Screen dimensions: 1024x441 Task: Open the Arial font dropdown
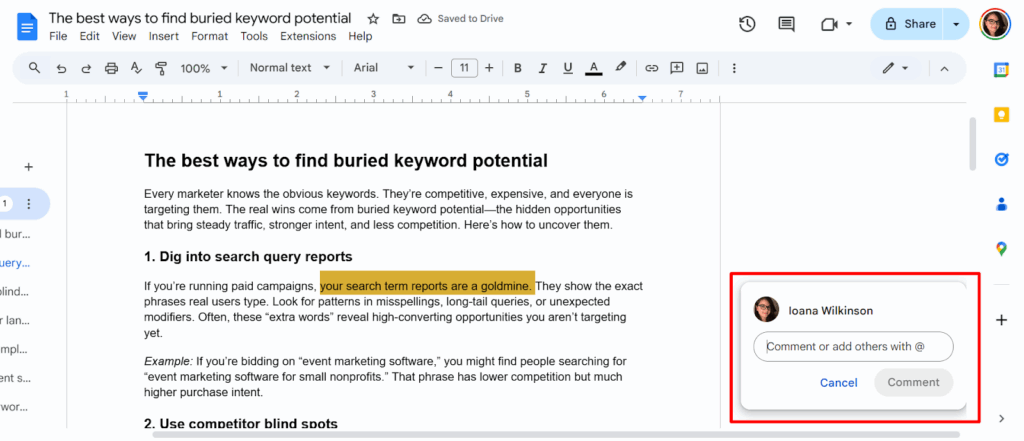point(384,68)
